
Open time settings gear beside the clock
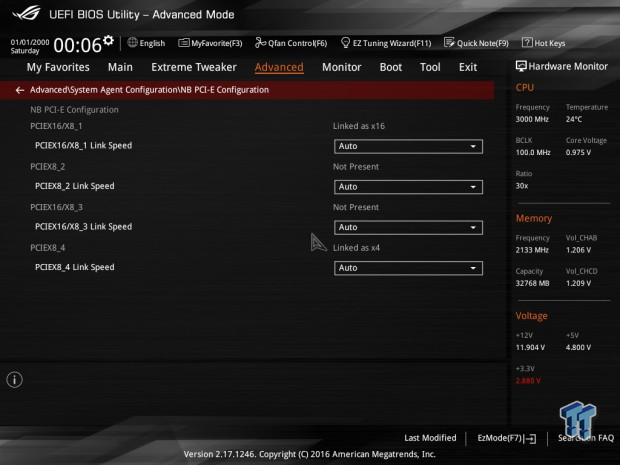[x=108, y=40]
